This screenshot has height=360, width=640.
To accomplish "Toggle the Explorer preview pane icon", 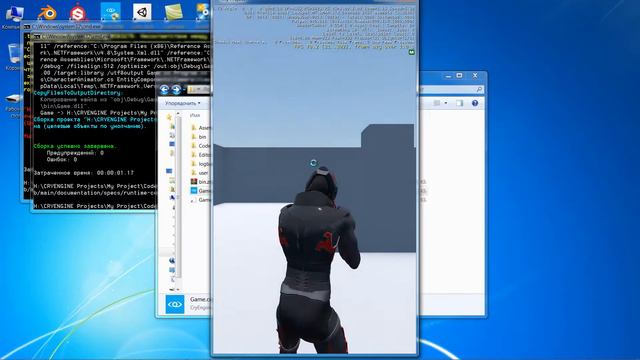I will click(460, 103).
